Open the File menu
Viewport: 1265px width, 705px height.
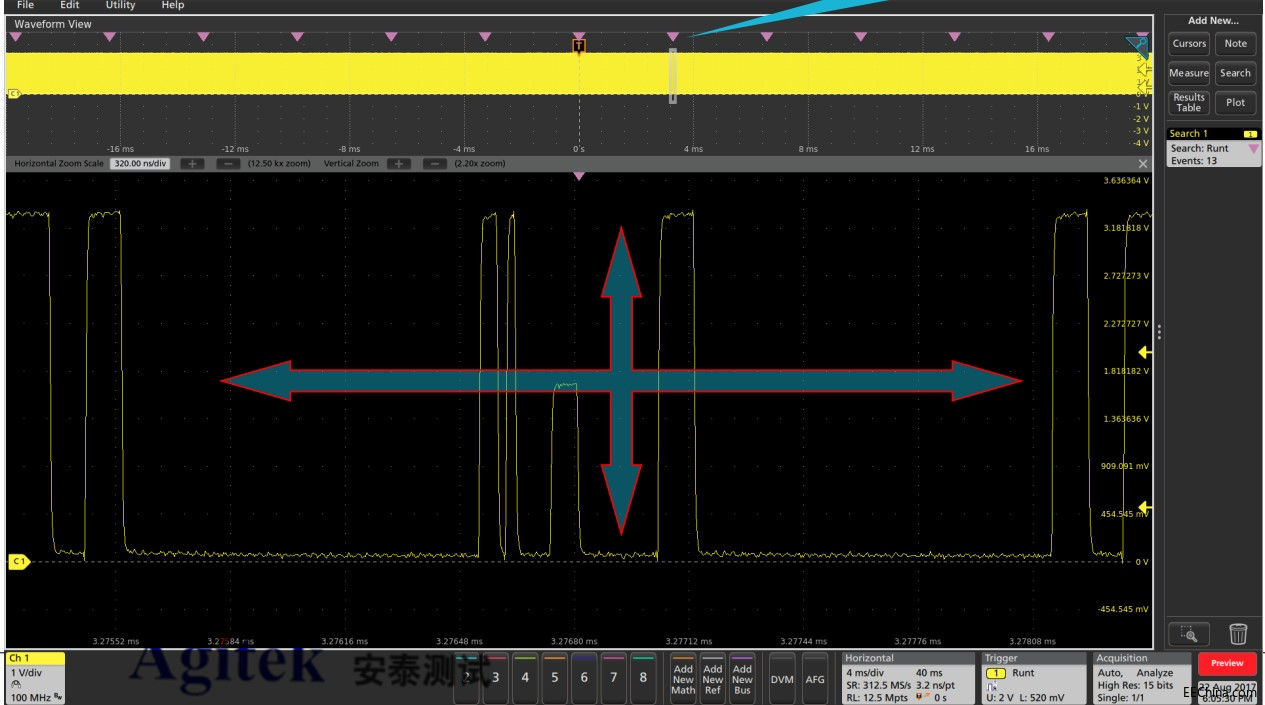click(x=25, y=5)
